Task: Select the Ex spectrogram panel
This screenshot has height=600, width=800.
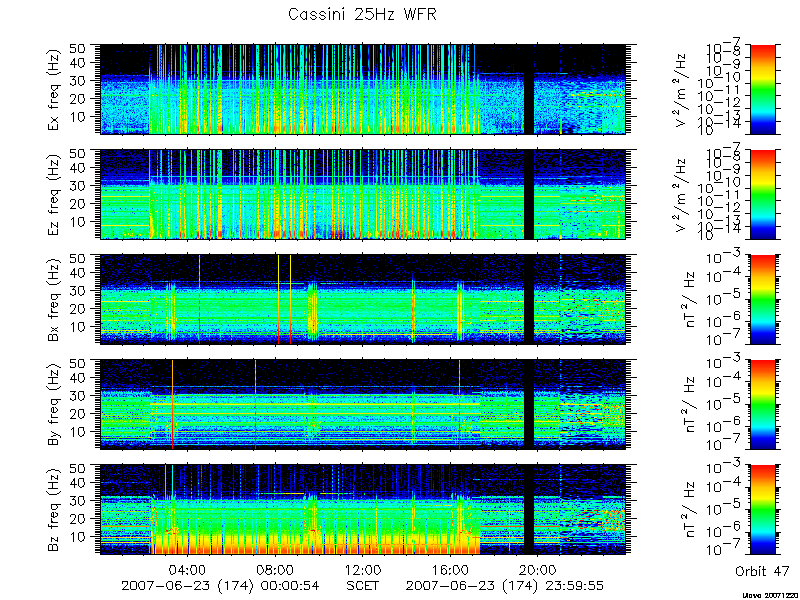Action: point(363,89)
